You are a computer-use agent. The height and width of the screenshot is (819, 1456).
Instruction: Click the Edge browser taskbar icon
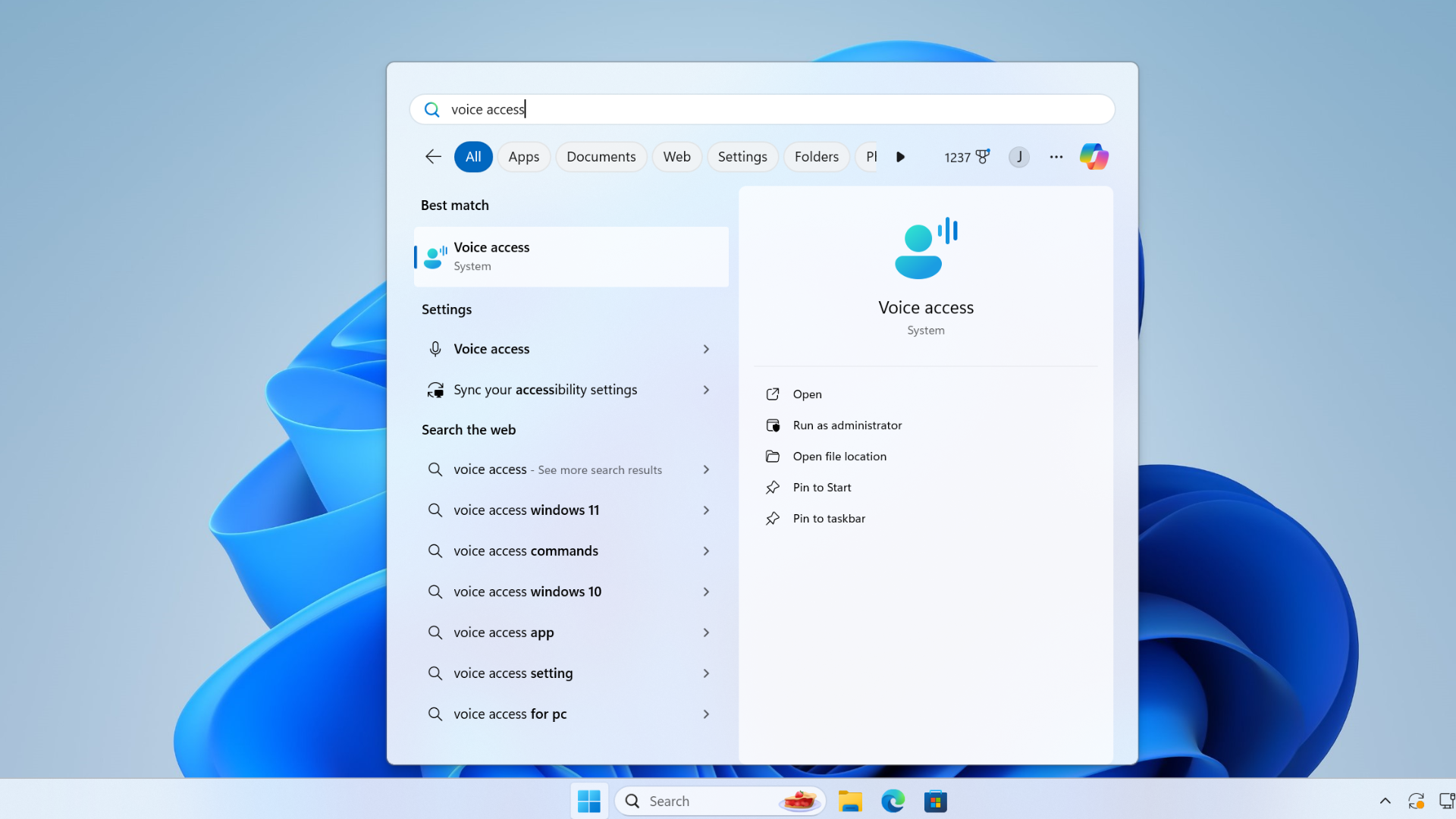[x=893, y=800]
